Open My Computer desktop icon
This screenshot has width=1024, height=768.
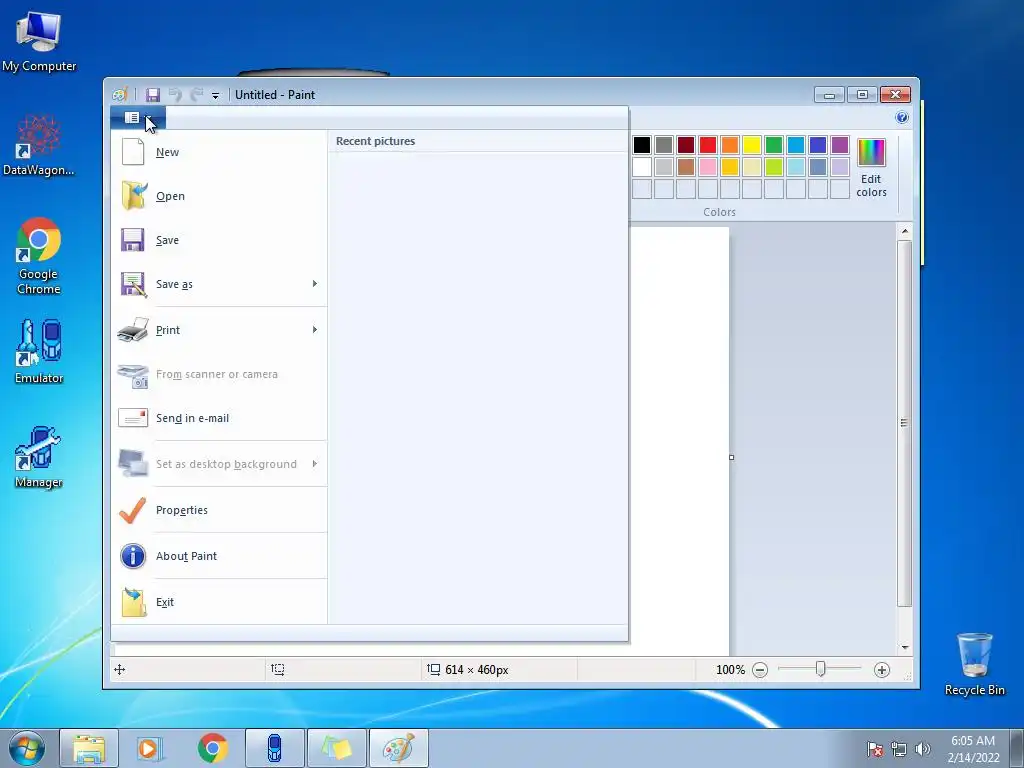(39, 41)
